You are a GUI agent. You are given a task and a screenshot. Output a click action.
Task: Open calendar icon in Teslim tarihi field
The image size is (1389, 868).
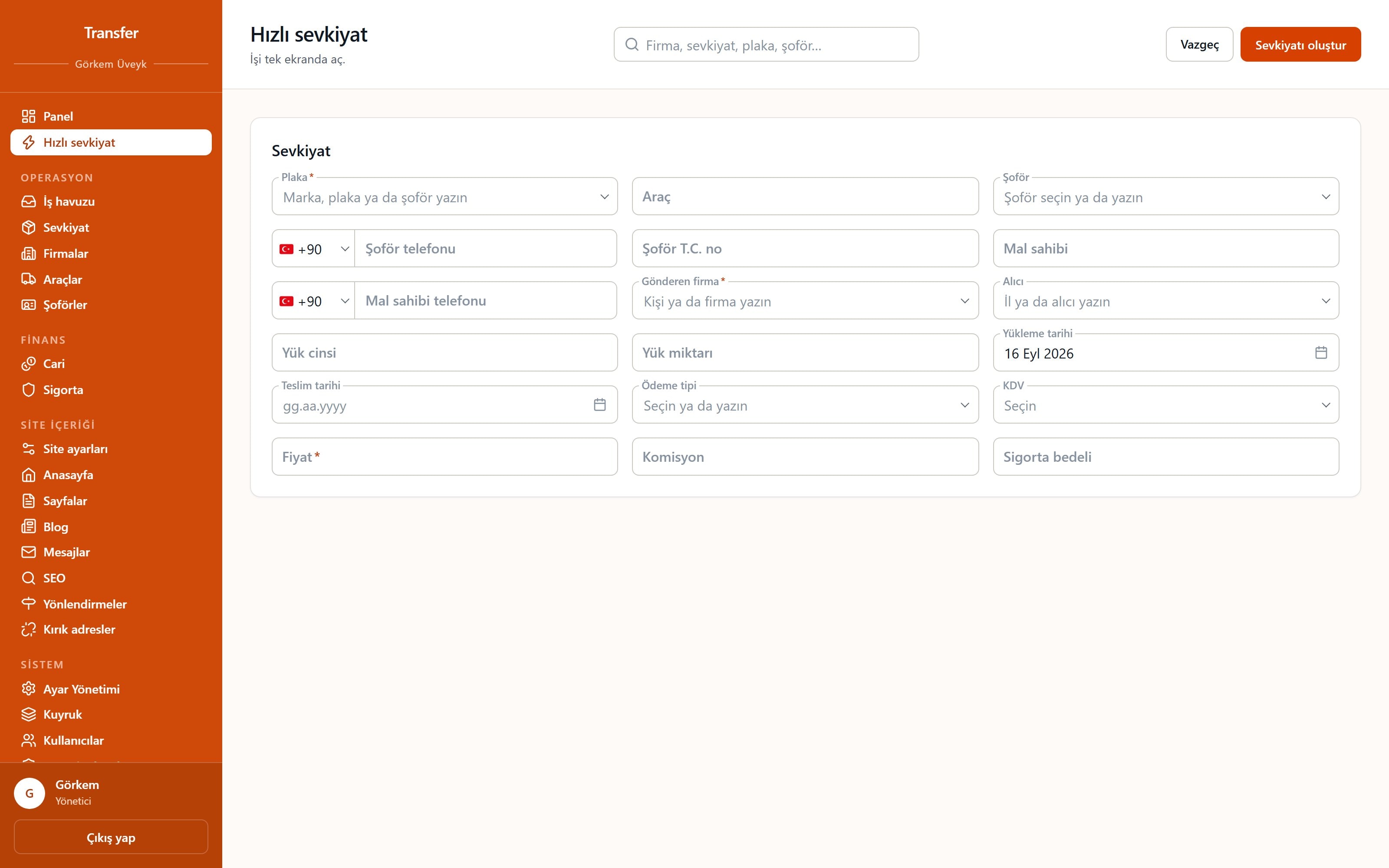click(600, 405)
